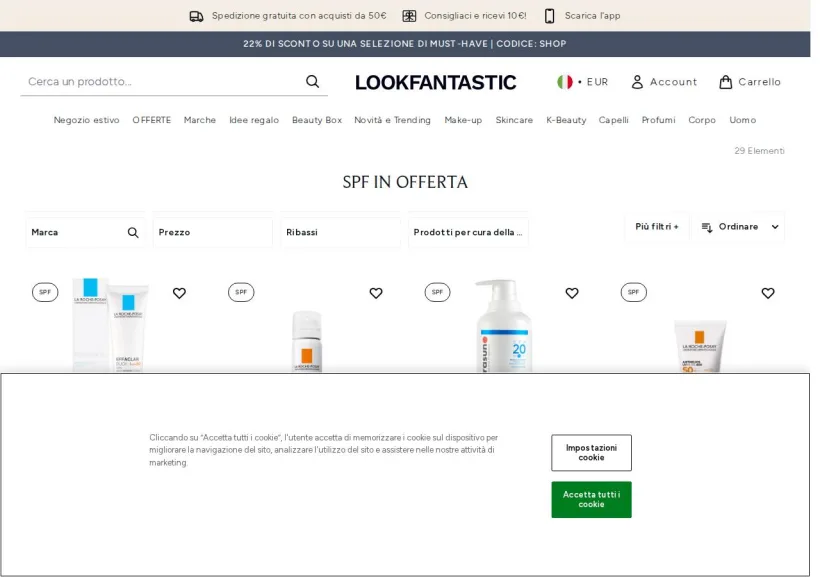The height and width of the screenshot is (577, 820).
Task: Click the Account link text
Action: (674, 82)
